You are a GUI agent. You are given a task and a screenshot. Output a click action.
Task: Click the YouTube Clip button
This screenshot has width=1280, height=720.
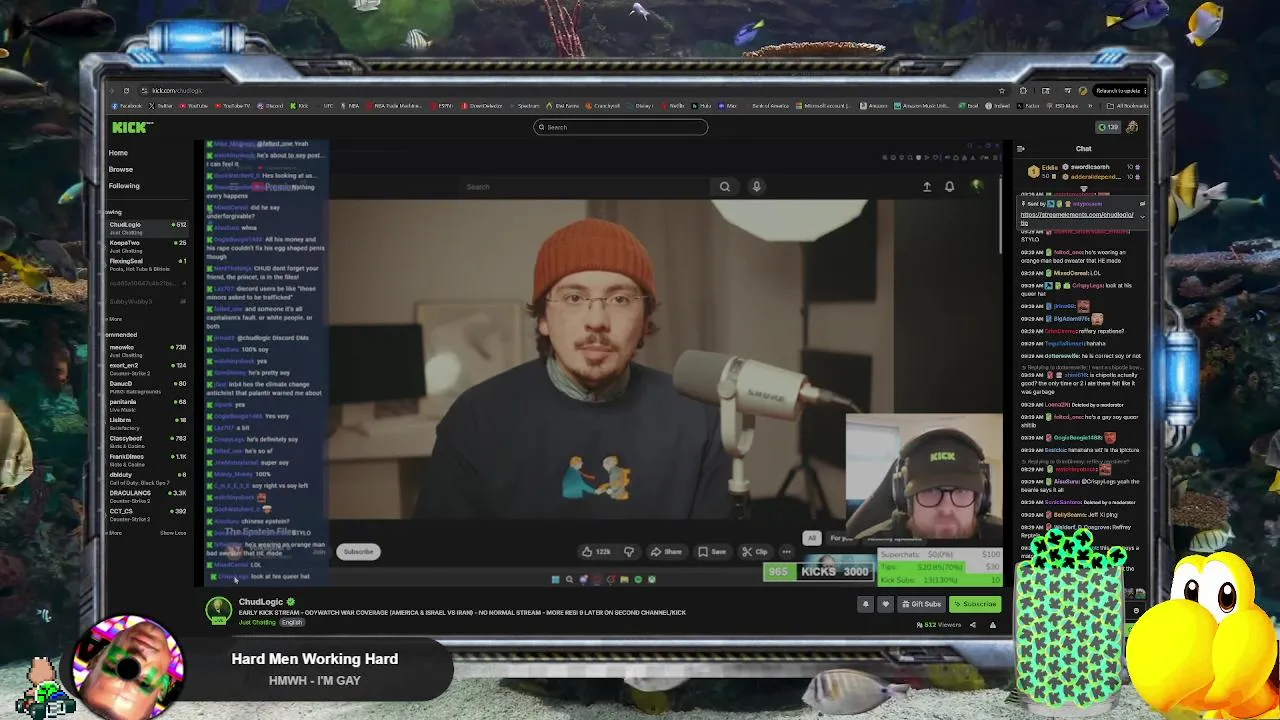(755, 551)
